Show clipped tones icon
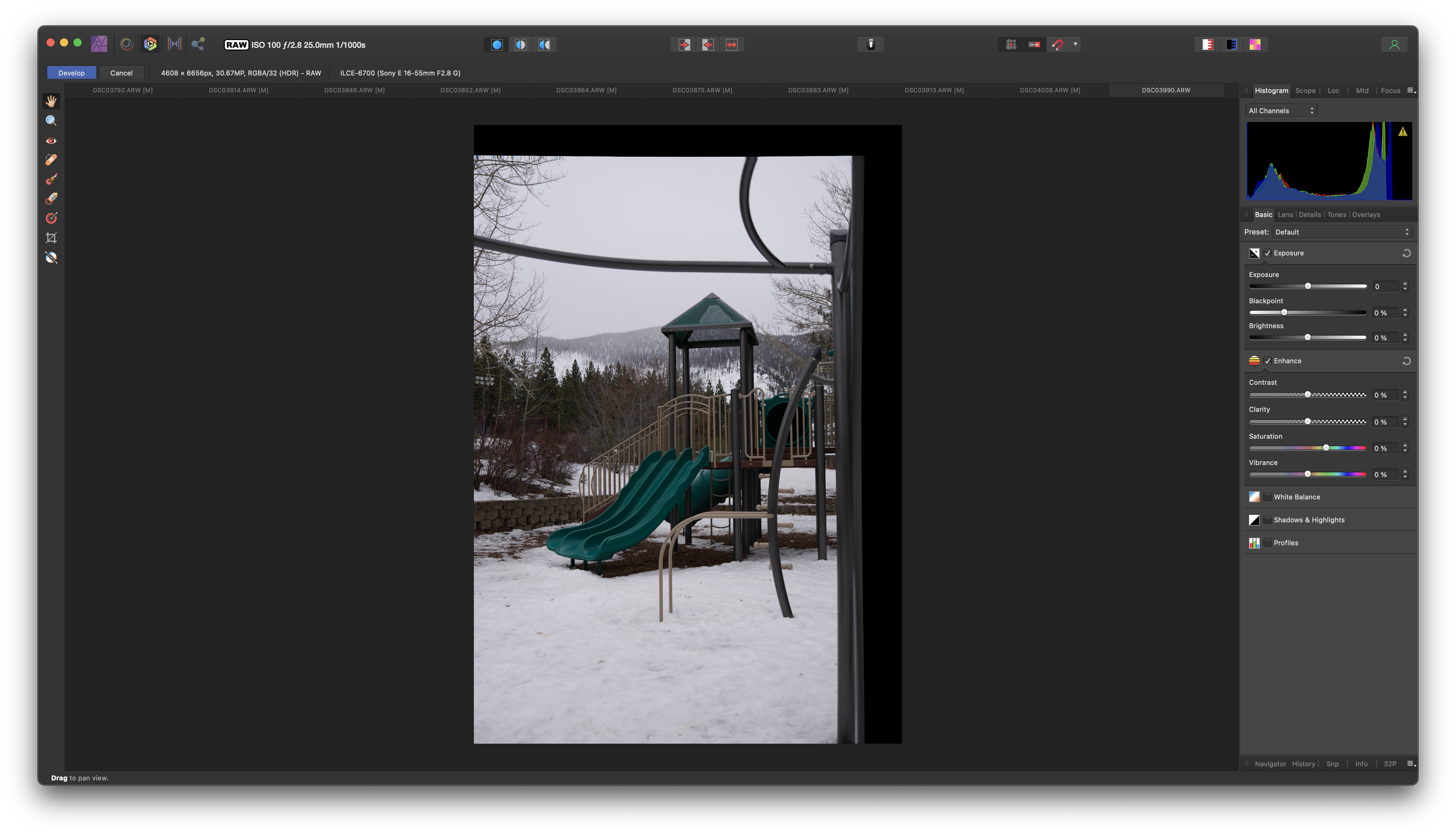The height and width of the screenshot is (835, 1456). (x=1255, y=45)
